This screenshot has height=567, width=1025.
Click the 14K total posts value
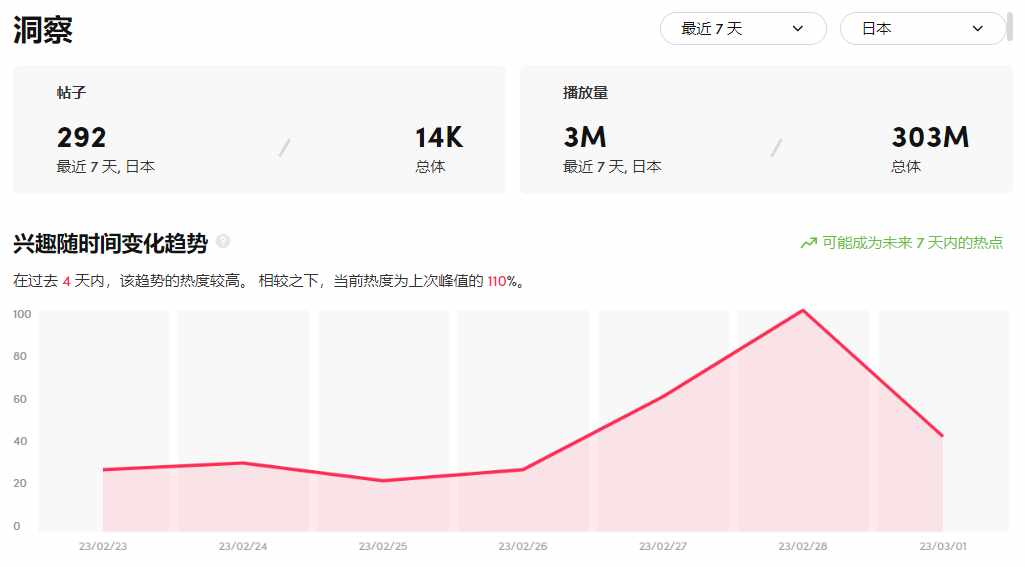439,137
